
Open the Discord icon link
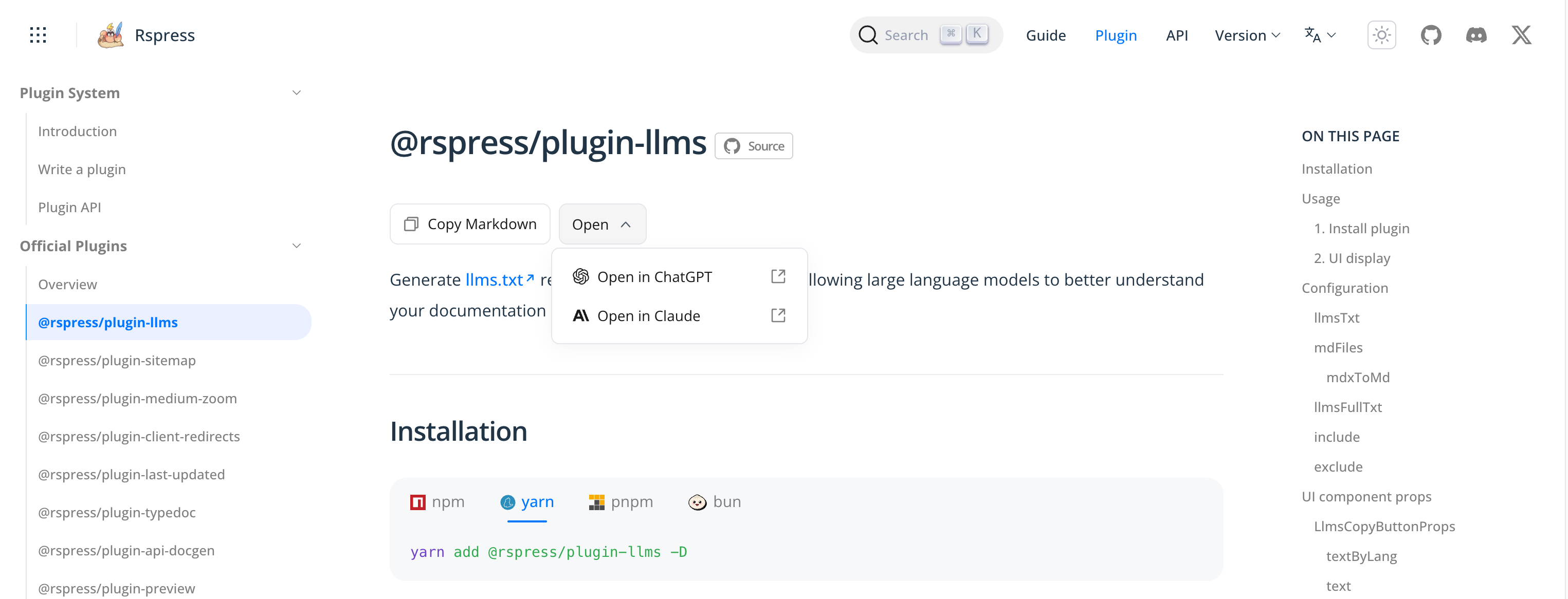1476,35
